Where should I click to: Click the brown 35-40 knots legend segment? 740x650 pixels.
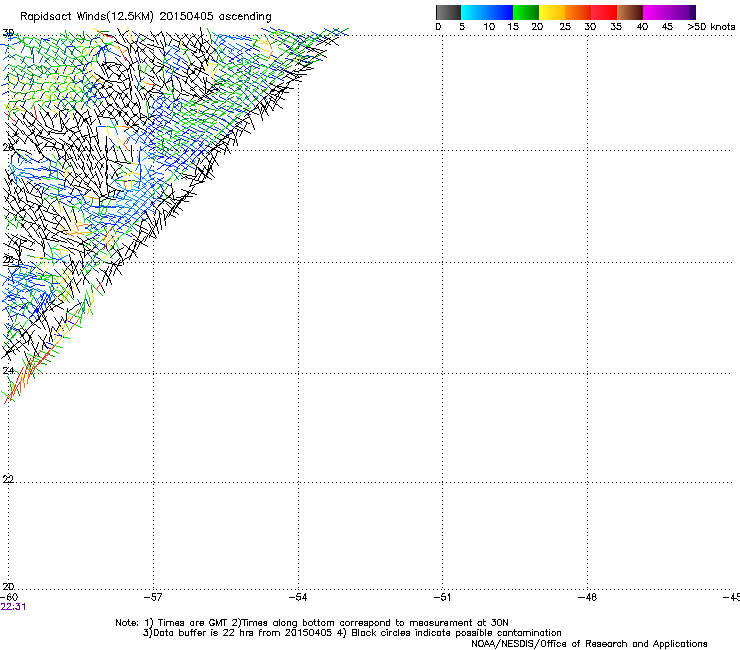[x=630, y=12]
